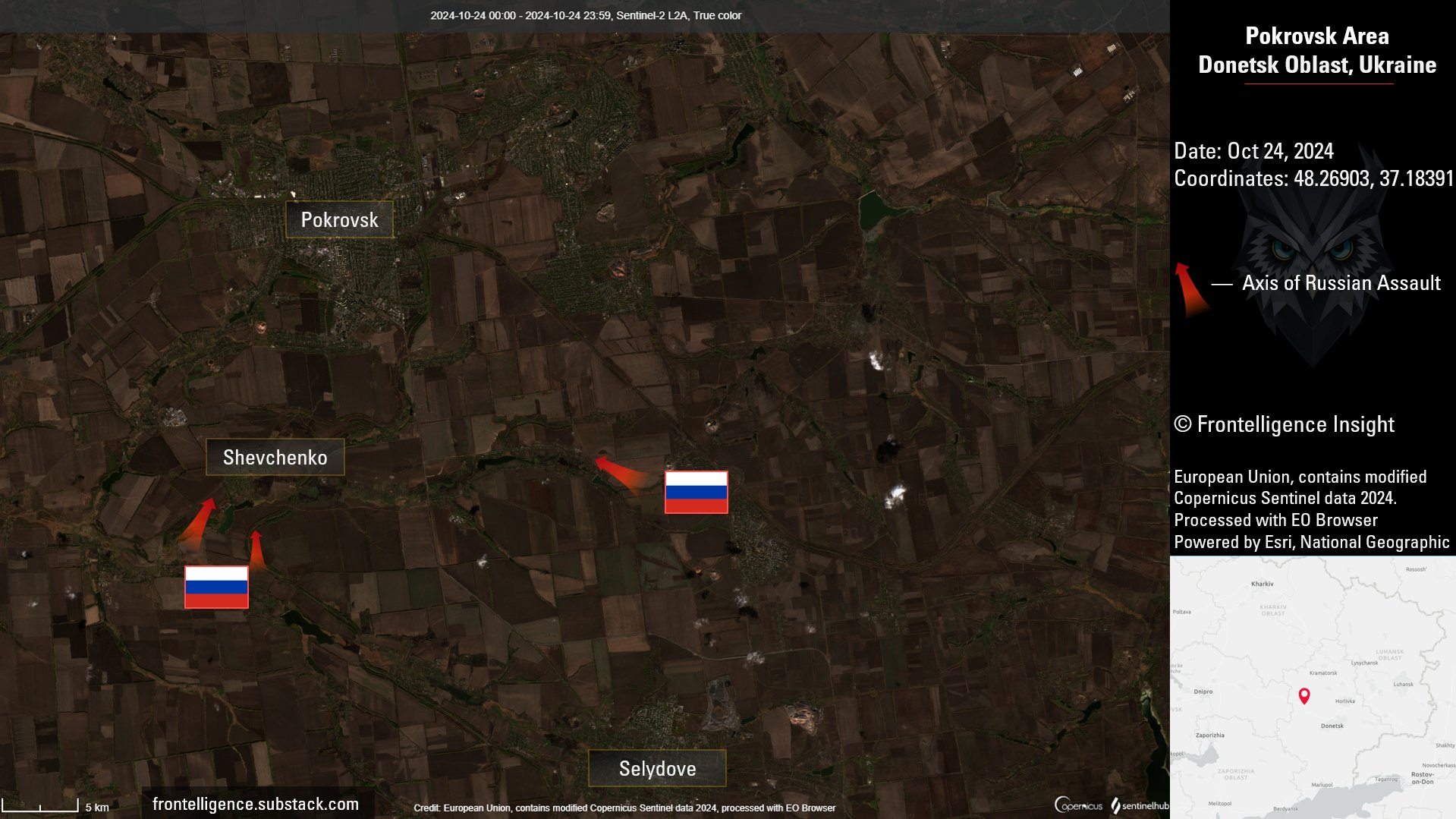Click the Copernicus logo
Viewport: 1456px width, 819px height.
1078,805
